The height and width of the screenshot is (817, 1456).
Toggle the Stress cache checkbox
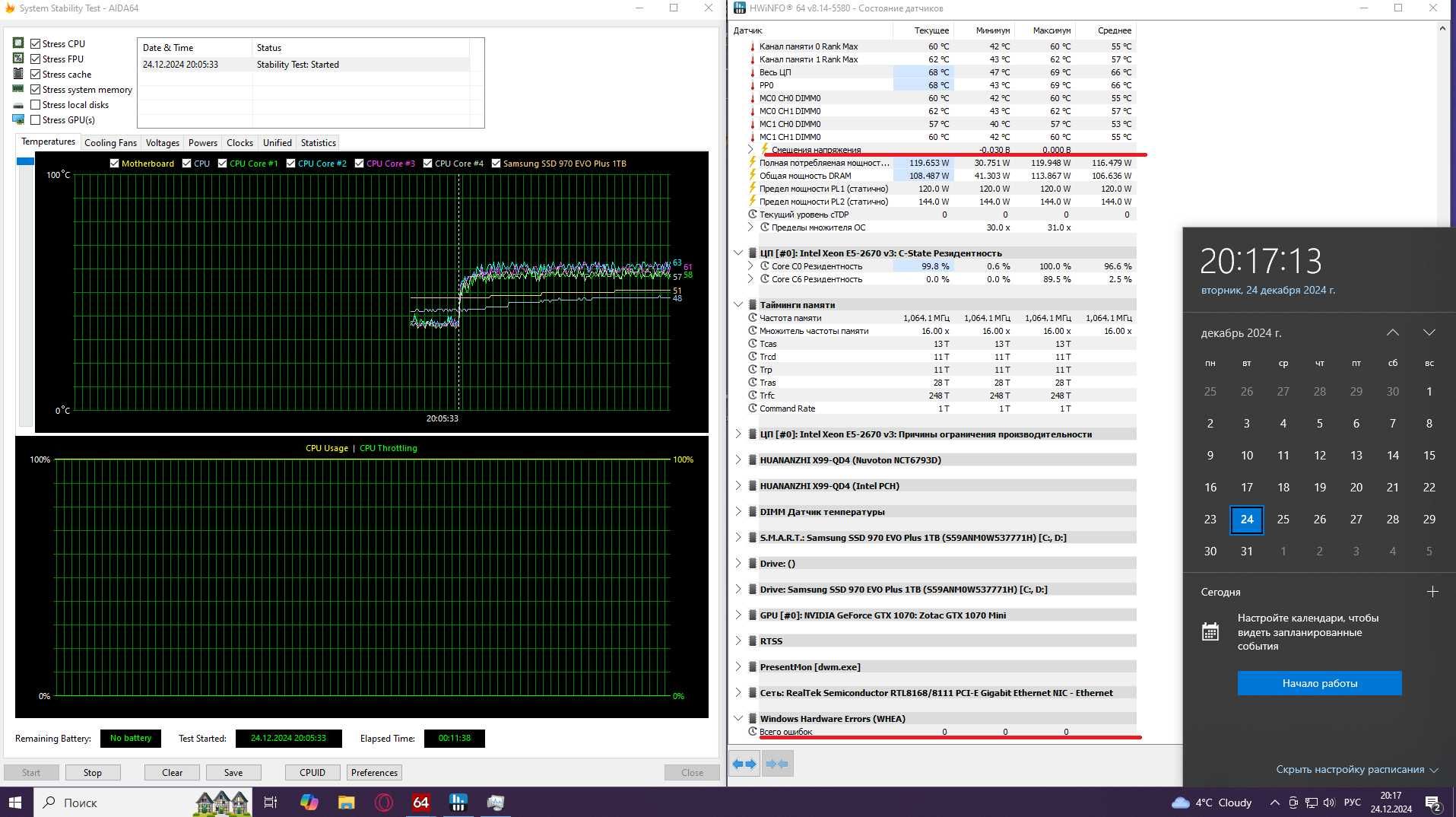pyautogui.click(x=35, y=74)
